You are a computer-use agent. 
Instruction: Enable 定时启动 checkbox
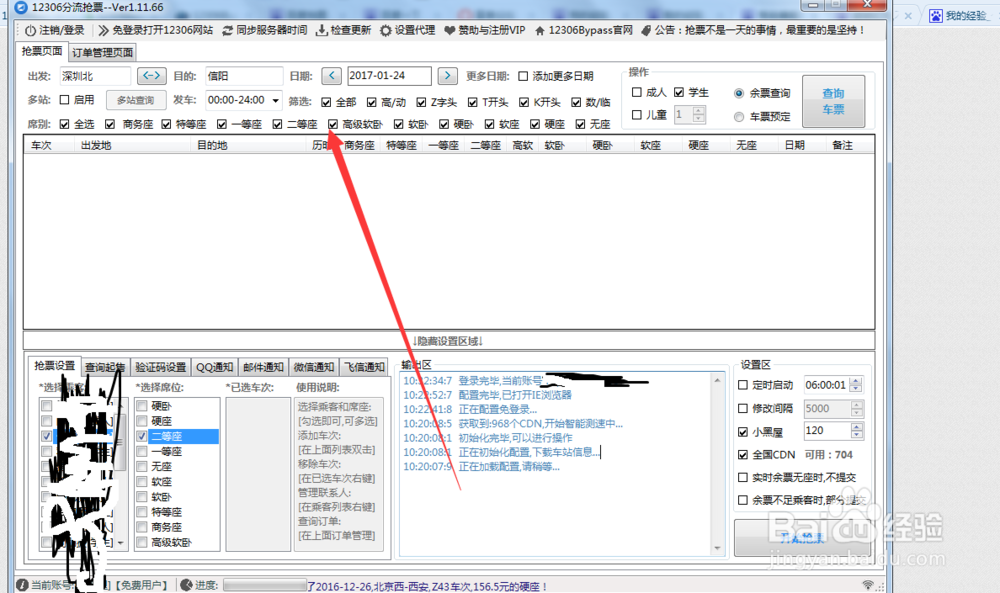click(743, 385)
